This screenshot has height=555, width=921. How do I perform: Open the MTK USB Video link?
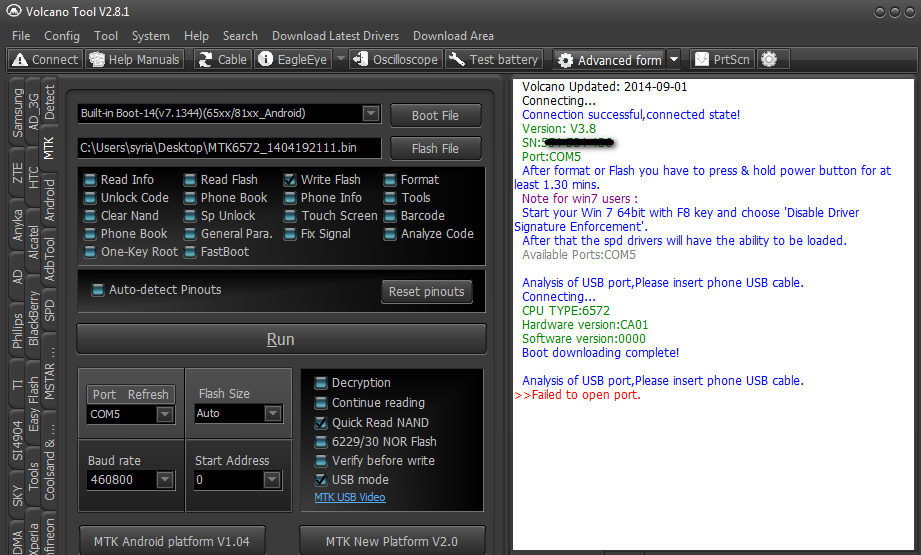pos(349,497)
